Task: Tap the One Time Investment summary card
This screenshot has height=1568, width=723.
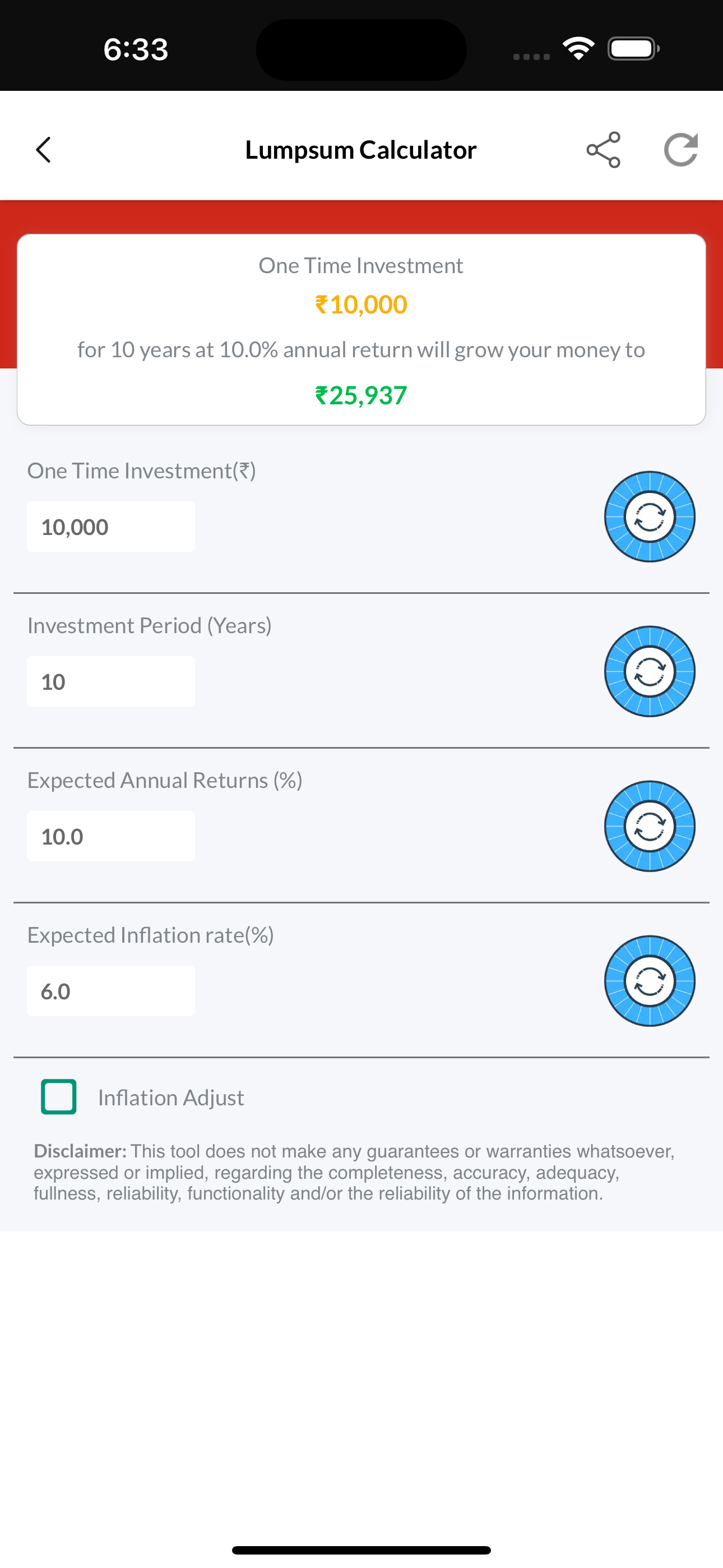Action: [x=361, y=329]
